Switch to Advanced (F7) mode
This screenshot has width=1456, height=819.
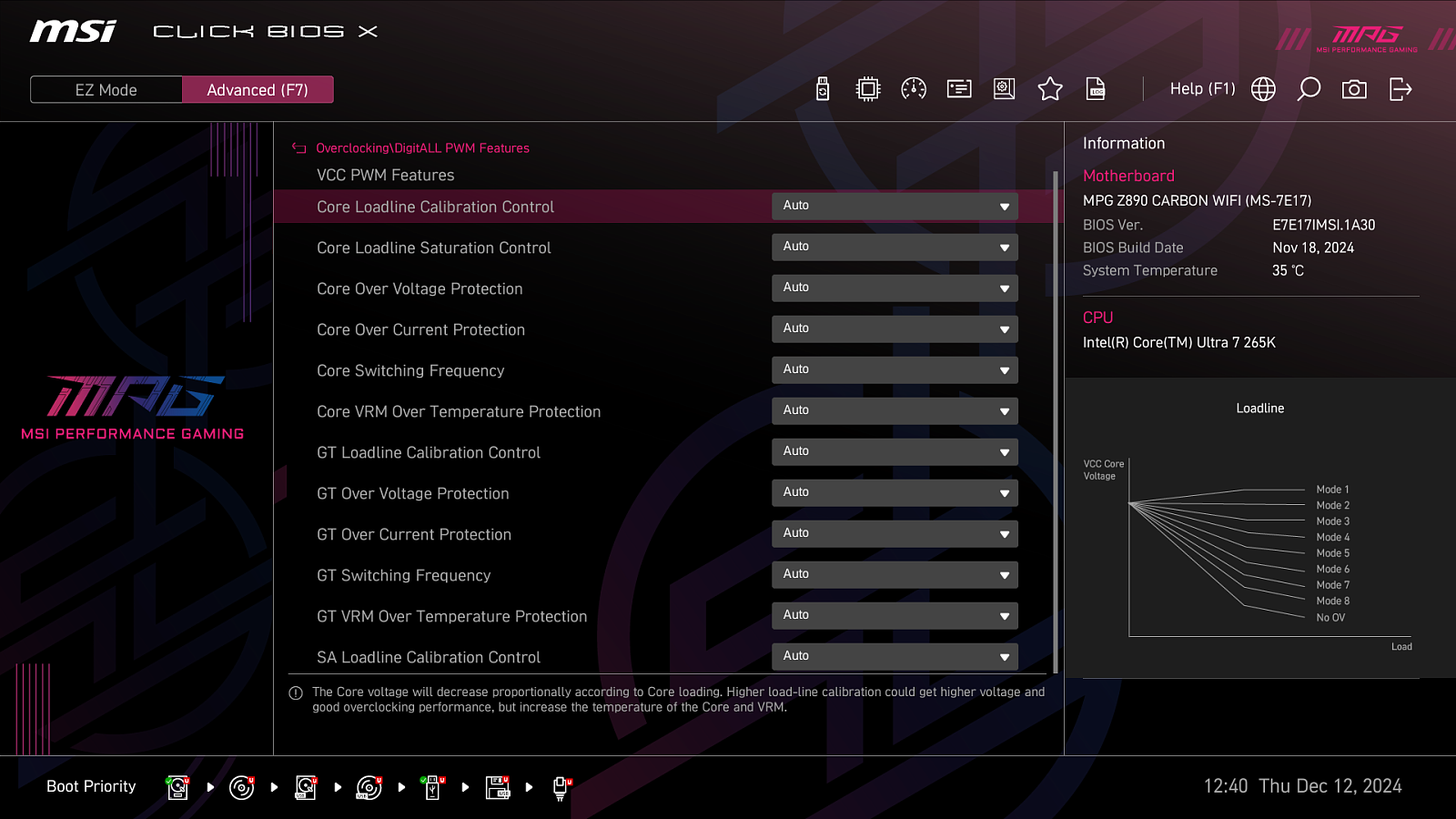coord(258,89)
